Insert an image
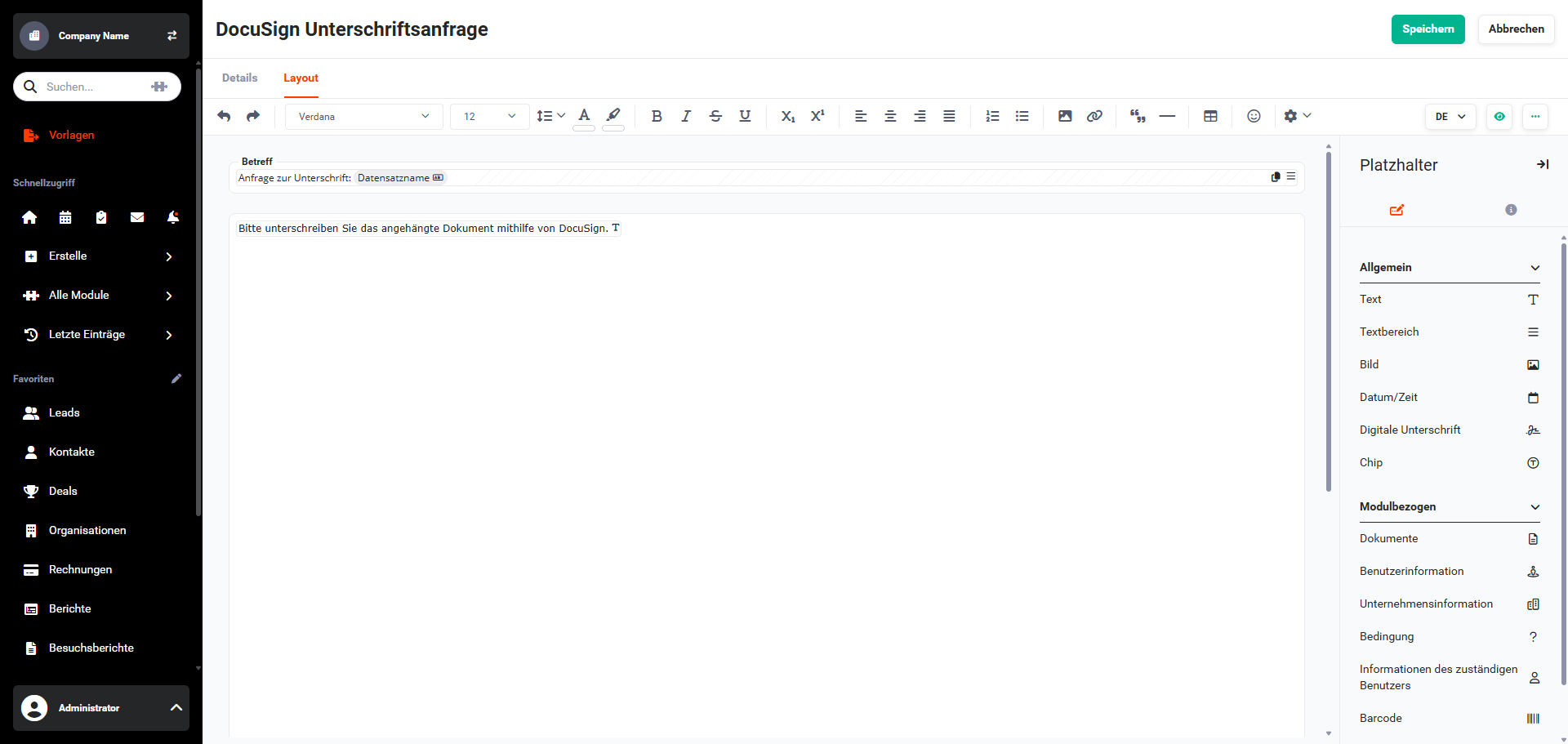This screenshot has width=1568, height=744. click(x=1065, y=116)
